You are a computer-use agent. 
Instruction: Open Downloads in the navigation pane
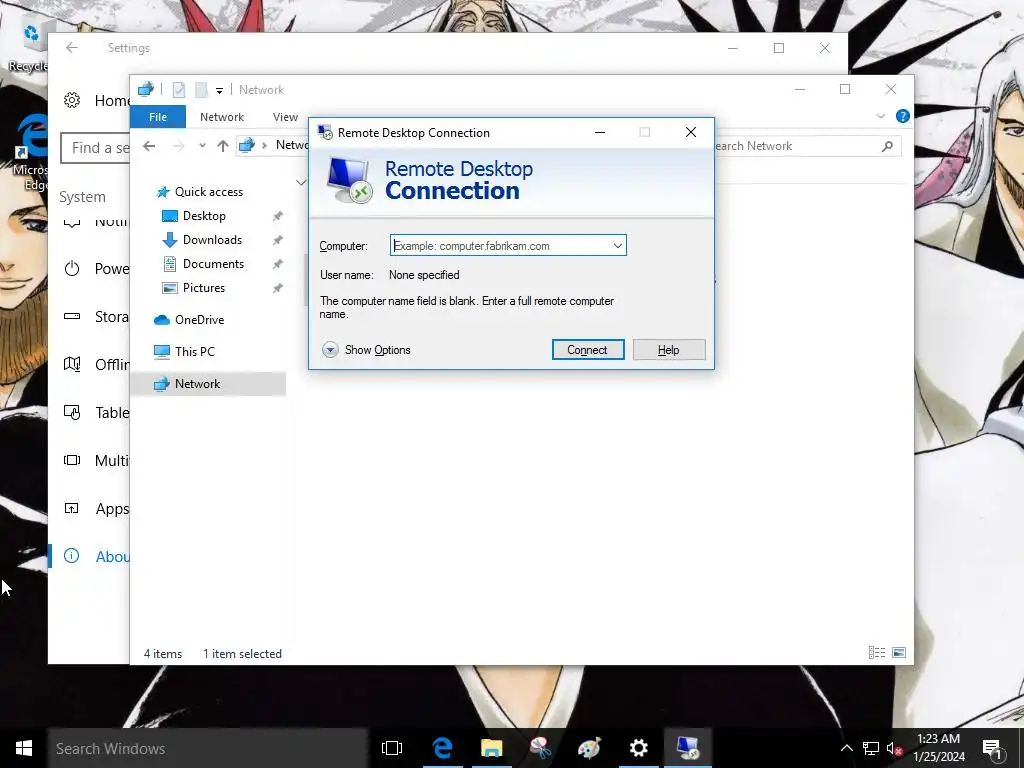coord(212,240)
